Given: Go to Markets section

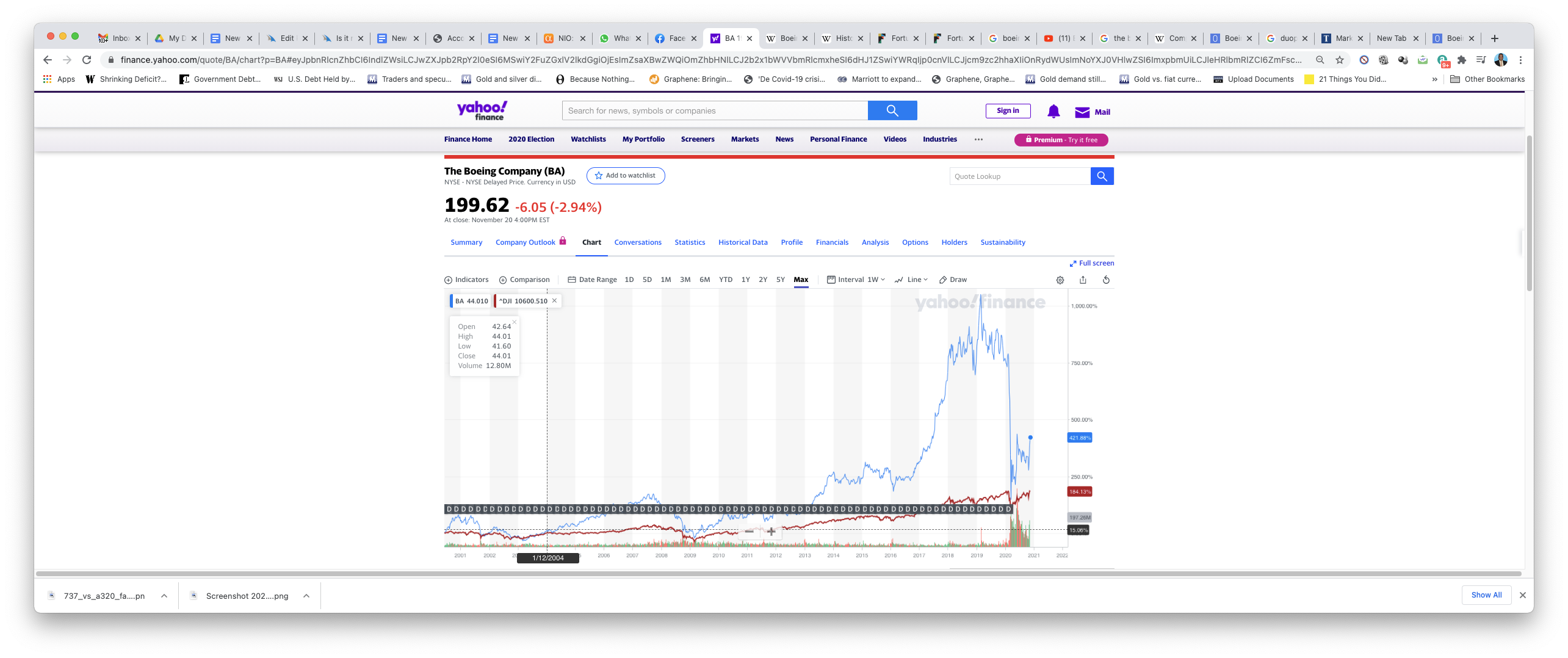Looking at the screenshot, I should [x=745, y=139].
